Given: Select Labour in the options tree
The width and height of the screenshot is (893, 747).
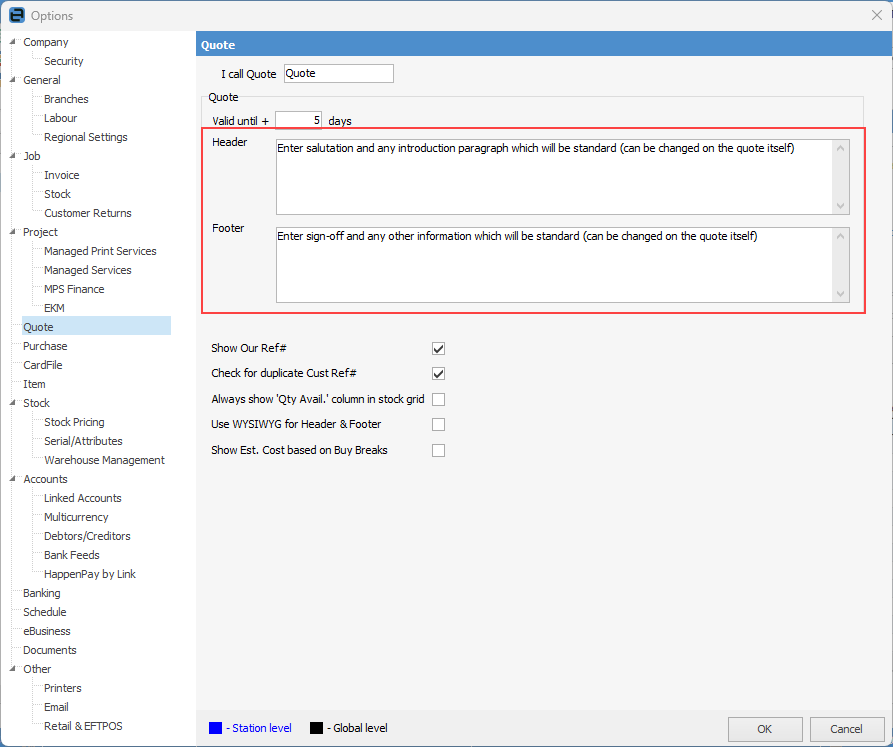Looking at the screenshot, I should coord(60,118).
